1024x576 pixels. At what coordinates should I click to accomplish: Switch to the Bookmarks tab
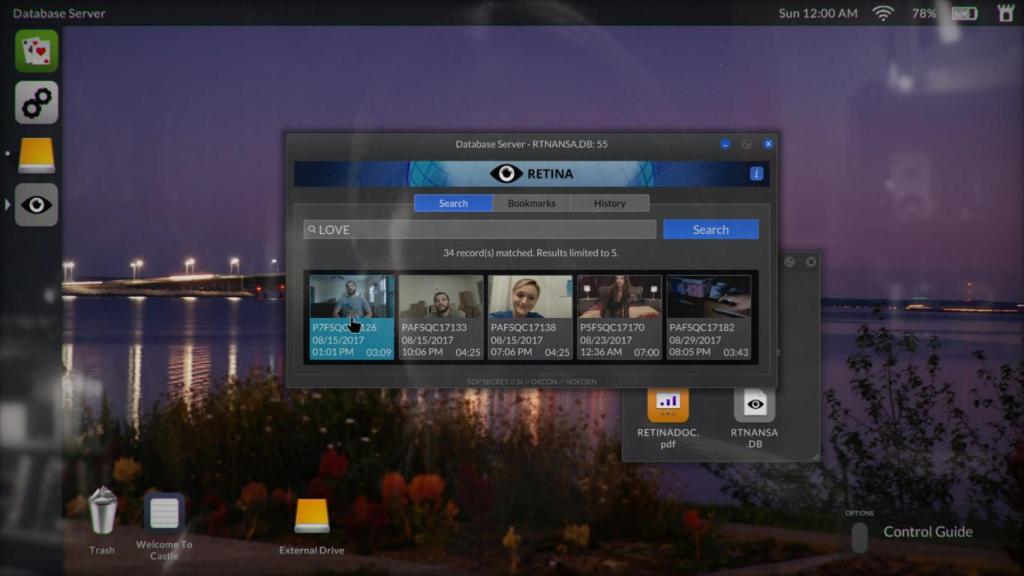point(531,203)
